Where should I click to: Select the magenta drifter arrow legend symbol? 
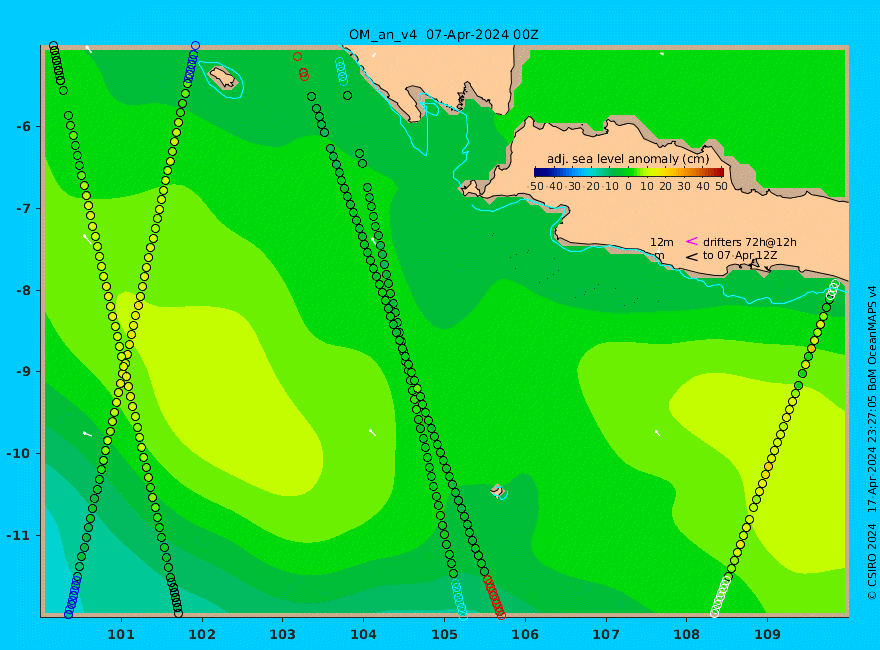[692, 241]
